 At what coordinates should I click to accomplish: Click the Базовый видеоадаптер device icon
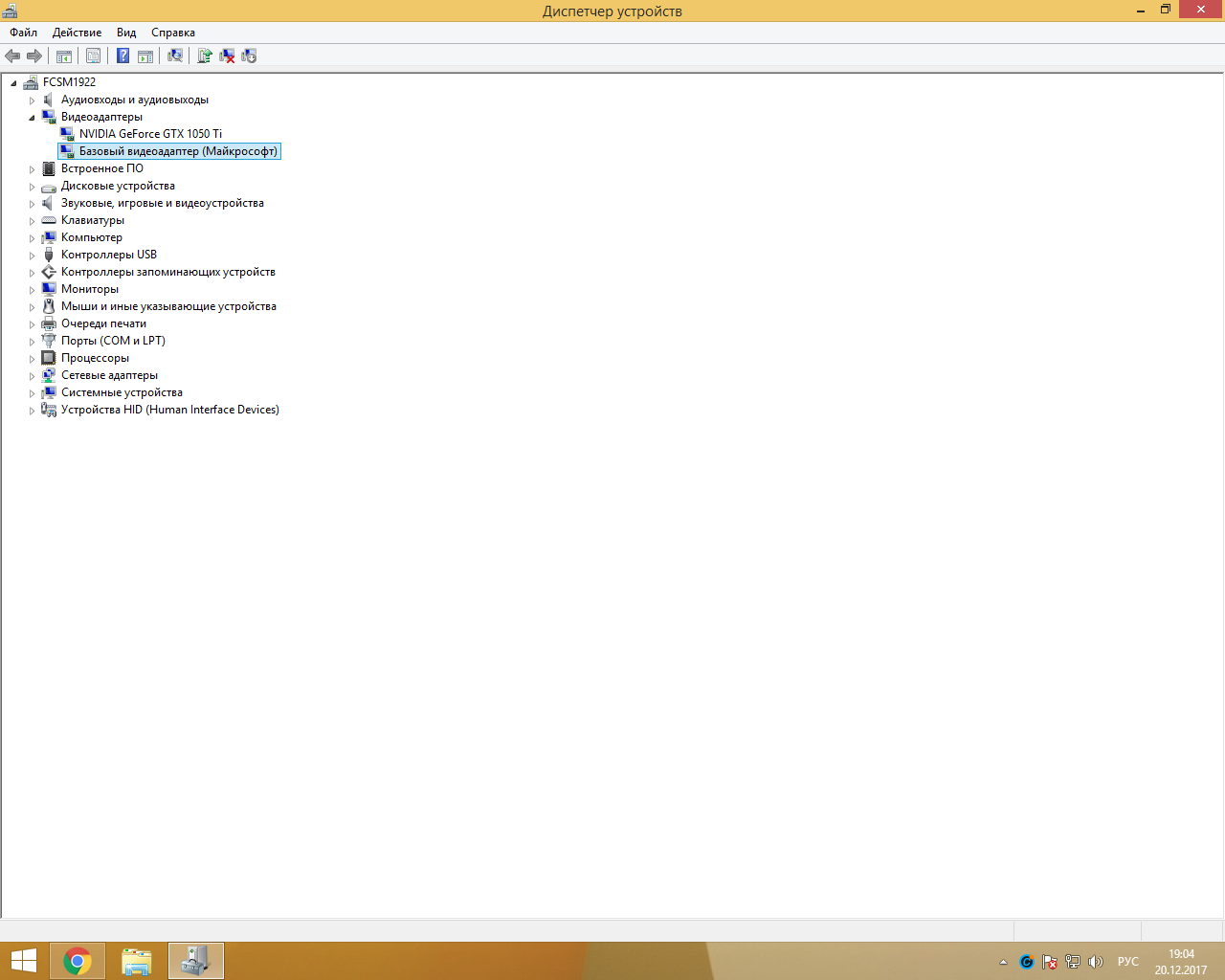pos(67,151)
